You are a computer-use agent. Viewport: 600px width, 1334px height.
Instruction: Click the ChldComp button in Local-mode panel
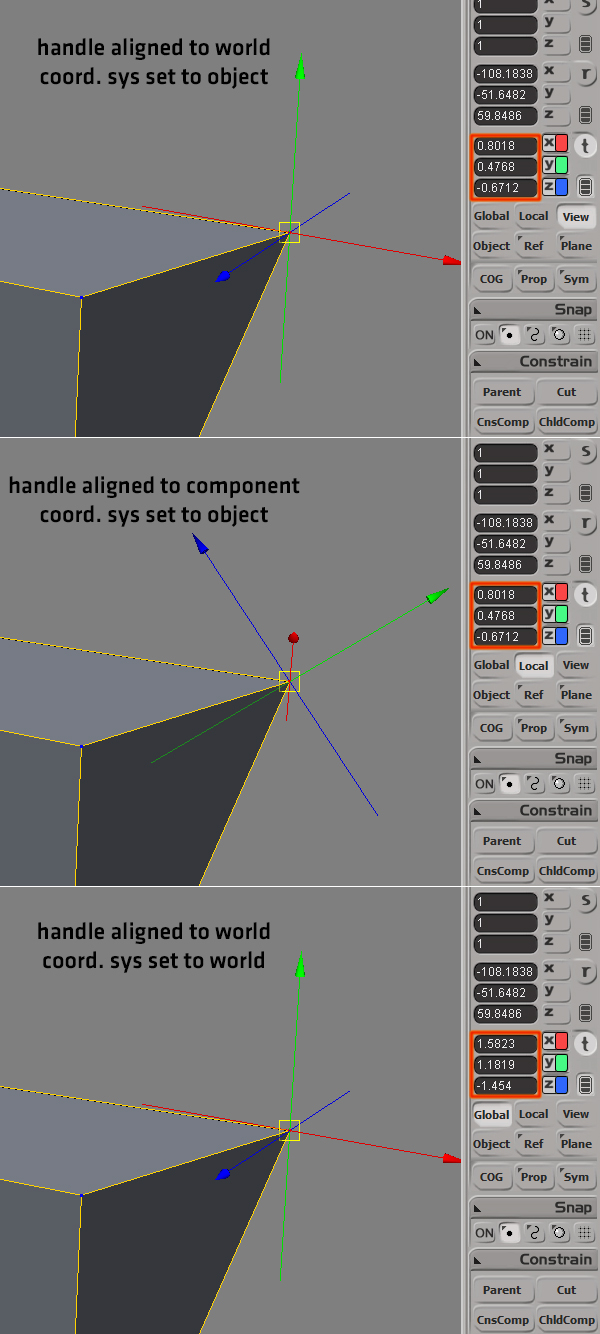coord(567,870)
